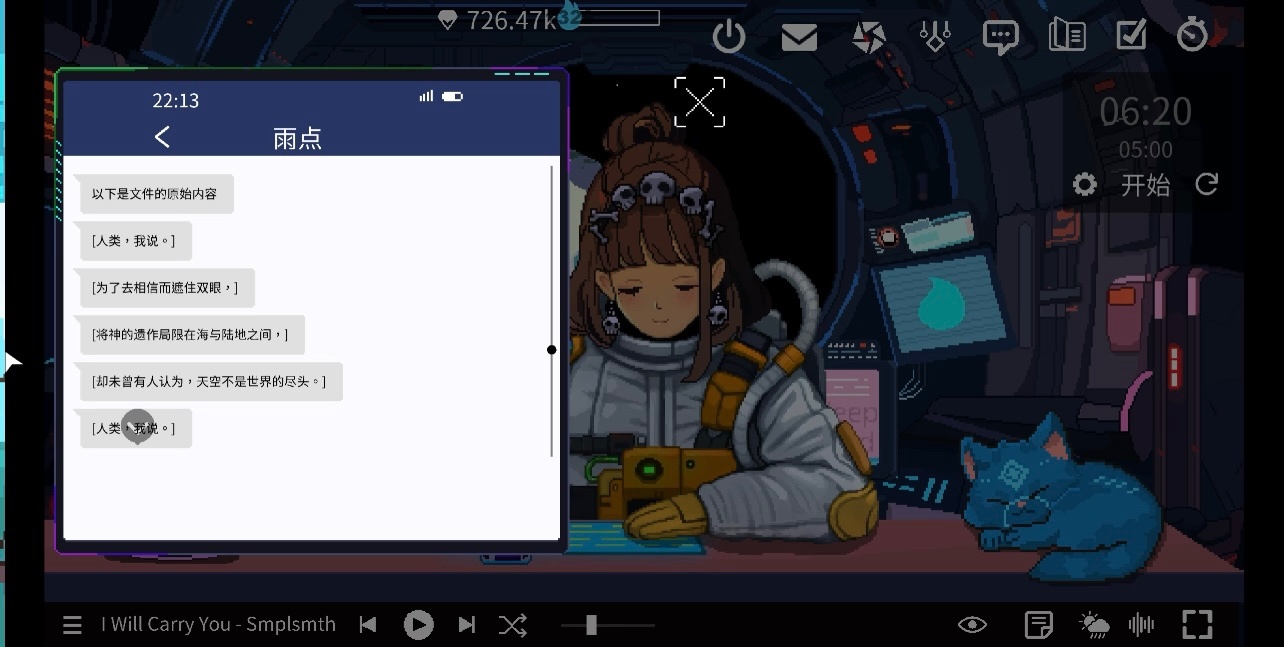Open the mail envelope icon

pos(799,38)
